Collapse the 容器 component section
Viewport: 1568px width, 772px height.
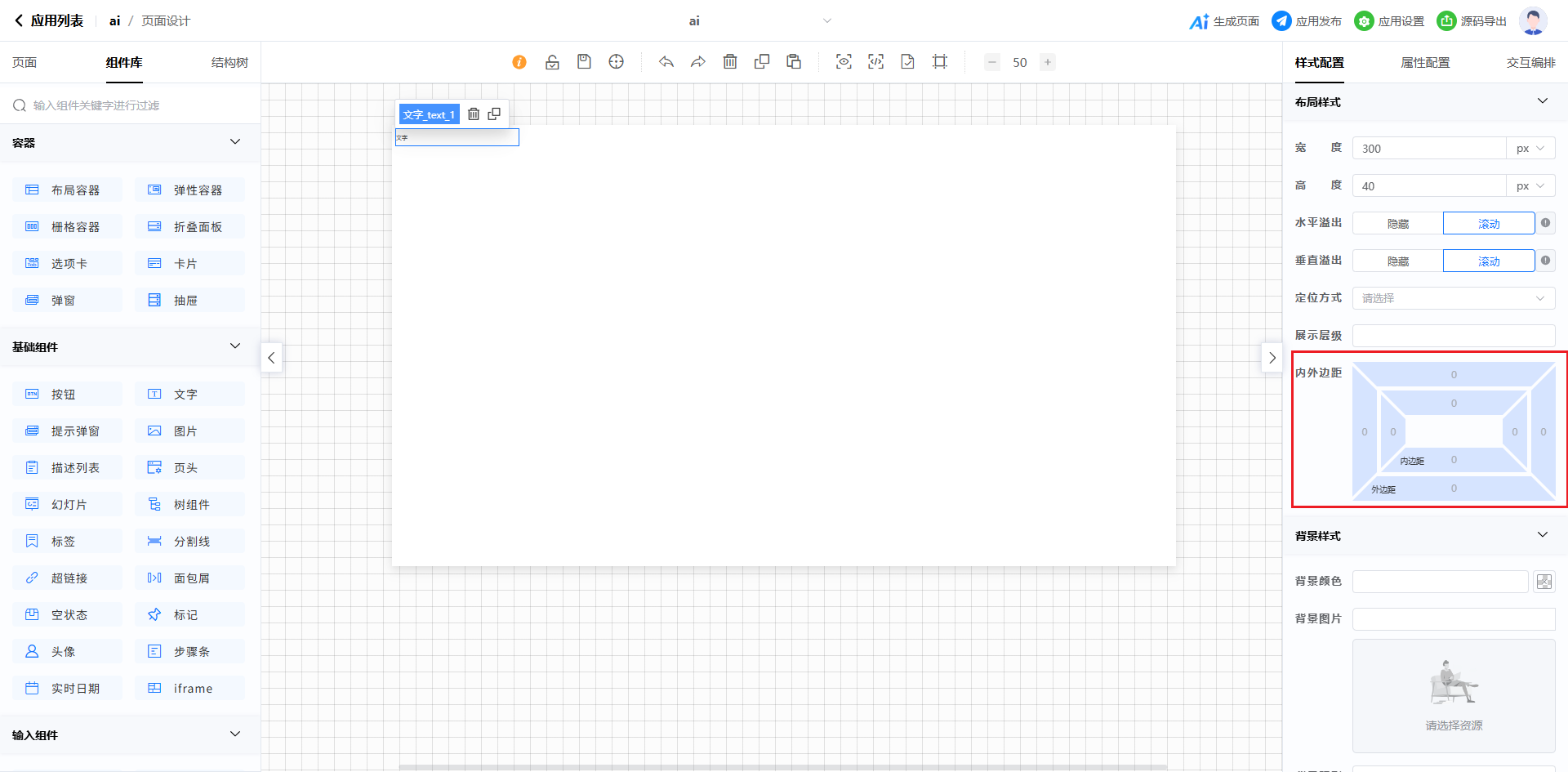[235, 142]
